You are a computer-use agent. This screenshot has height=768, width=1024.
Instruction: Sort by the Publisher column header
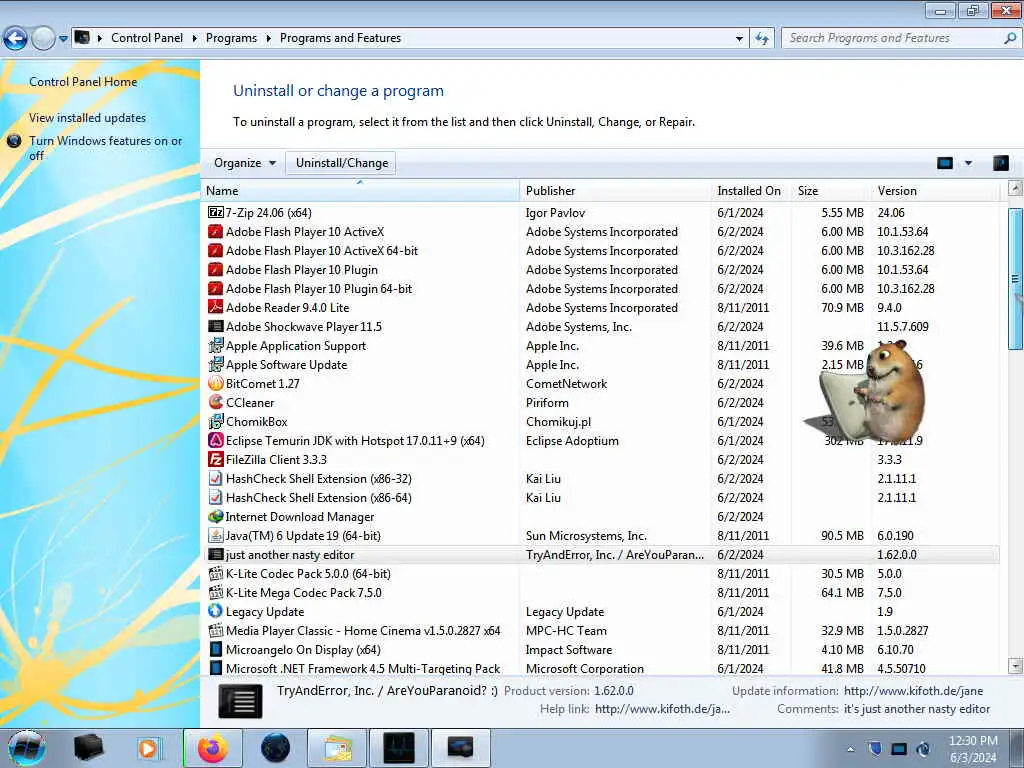pos(616,191)
